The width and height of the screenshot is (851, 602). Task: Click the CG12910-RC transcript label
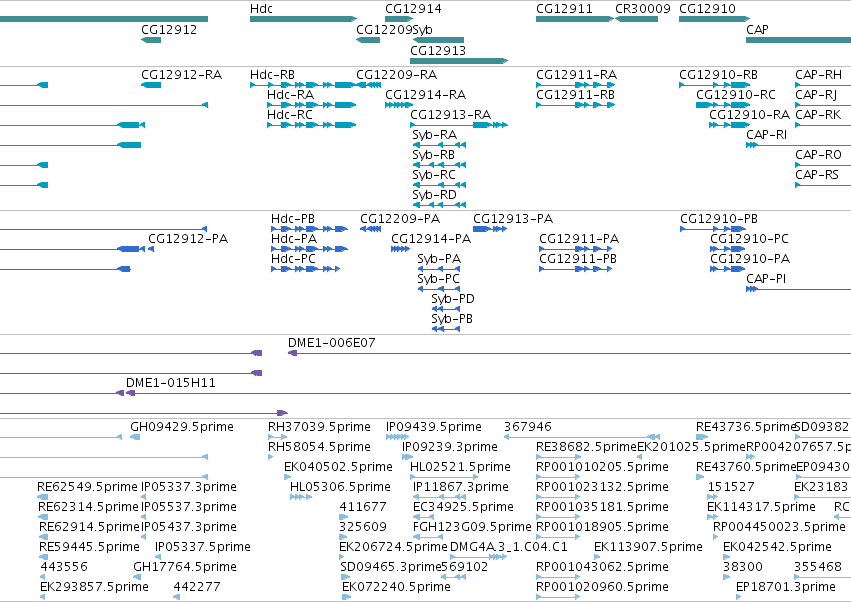click(736, 94)
